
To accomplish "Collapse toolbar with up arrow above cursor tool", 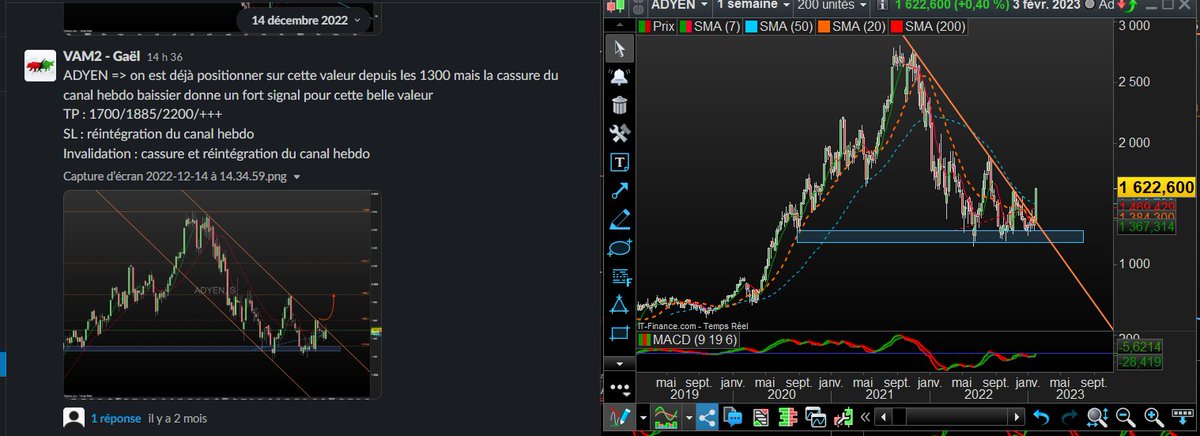I will coord(620,26).
